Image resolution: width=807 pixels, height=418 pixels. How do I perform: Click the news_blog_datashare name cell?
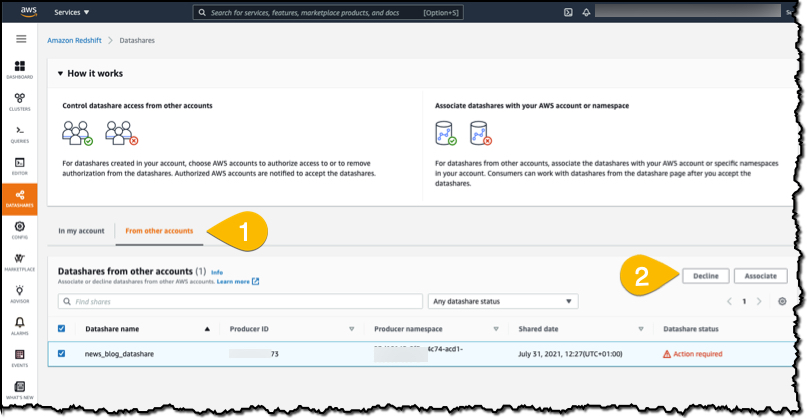click(x=119, y=354)
